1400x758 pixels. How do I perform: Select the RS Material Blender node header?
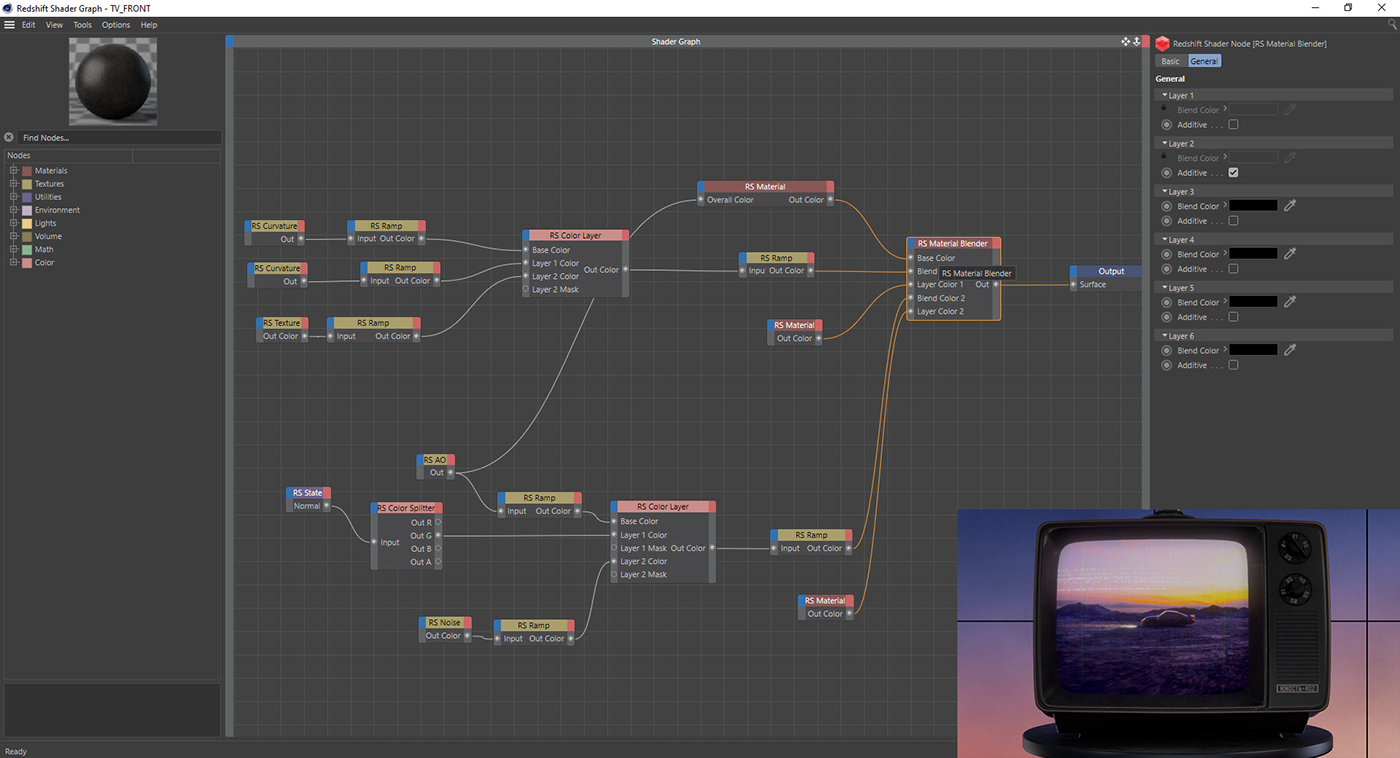pyautogui.click(x=952, y=244)
